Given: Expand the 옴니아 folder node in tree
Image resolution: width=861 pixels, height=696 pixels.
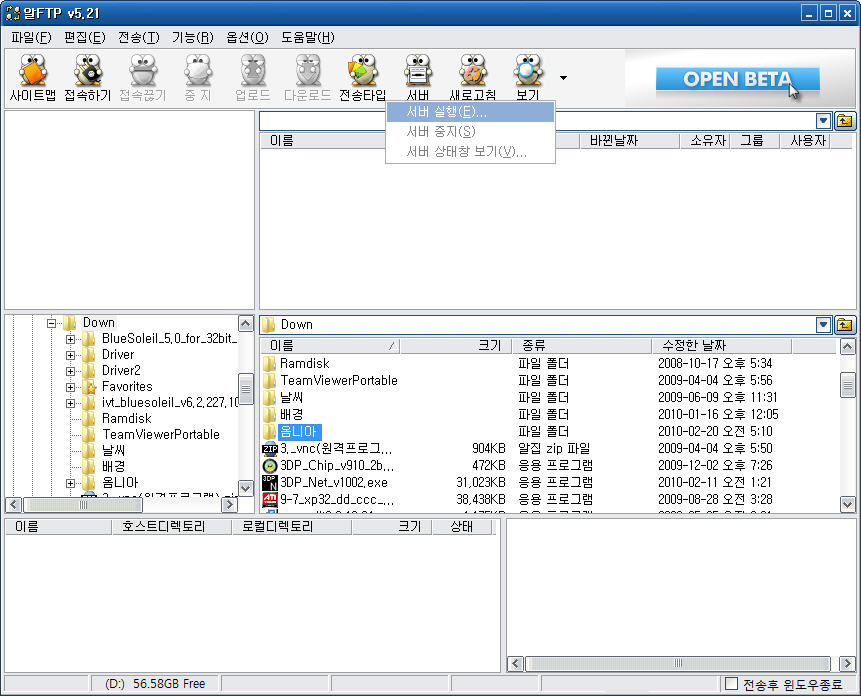Looking at the screenshot, I should pos(70,482).
